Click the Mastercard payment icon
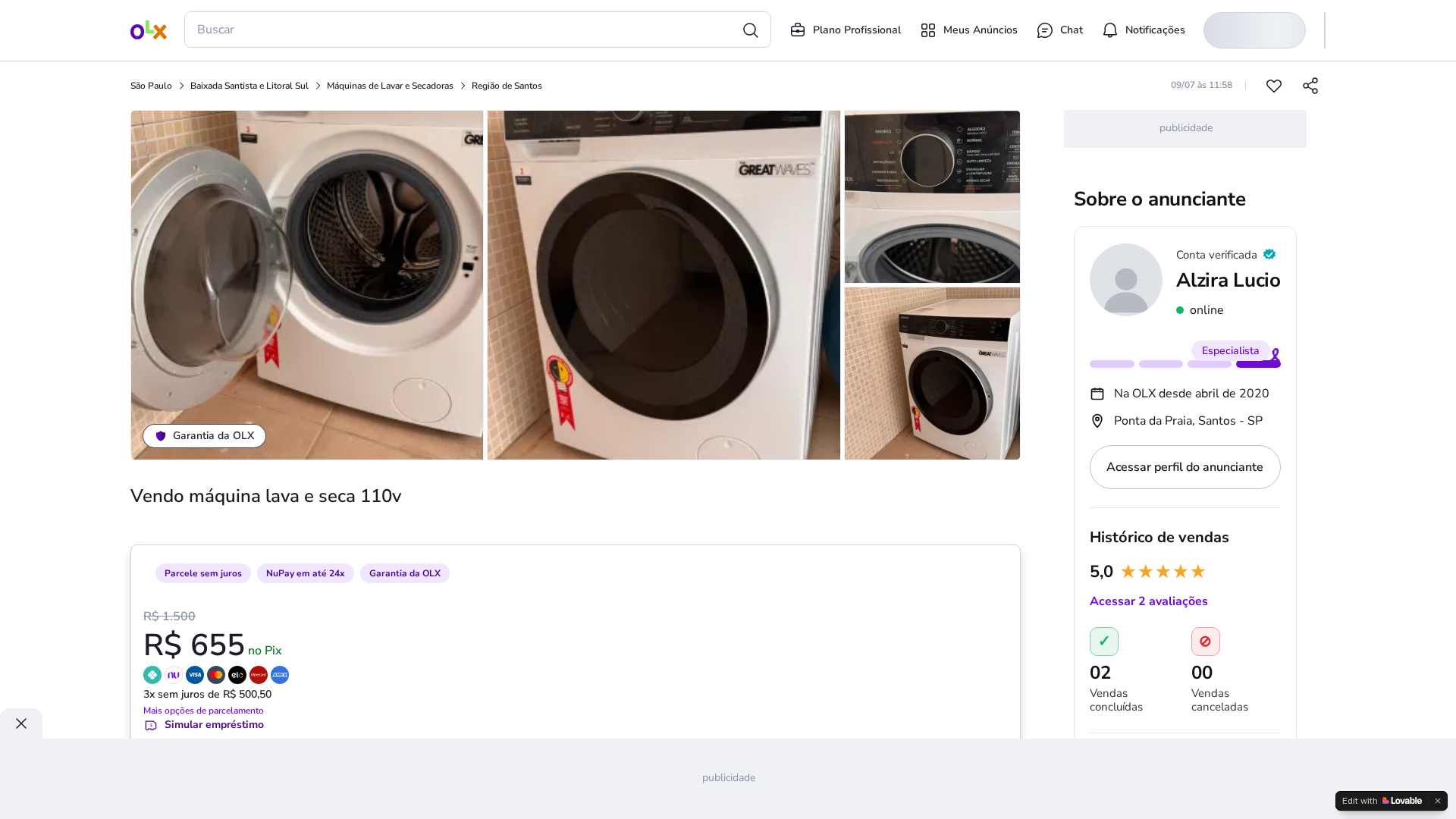Image resolution: width=1456 pixels, height=819 pixels. 216,675
